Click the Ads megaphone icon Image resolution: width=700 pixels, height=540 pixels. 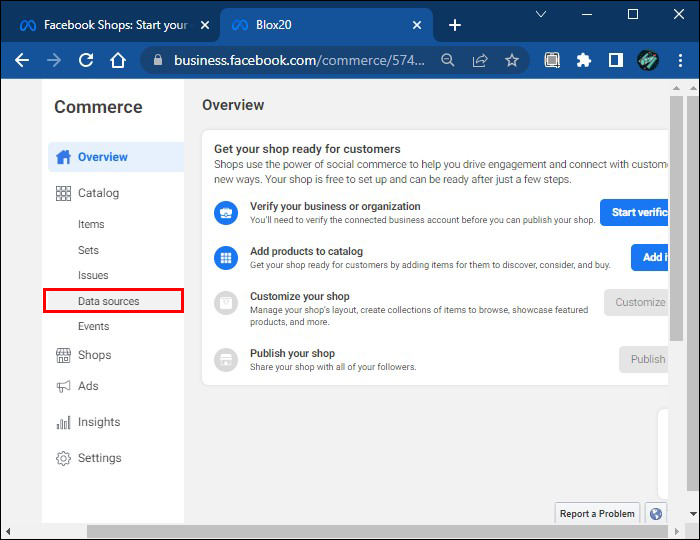tap(64, 386)
